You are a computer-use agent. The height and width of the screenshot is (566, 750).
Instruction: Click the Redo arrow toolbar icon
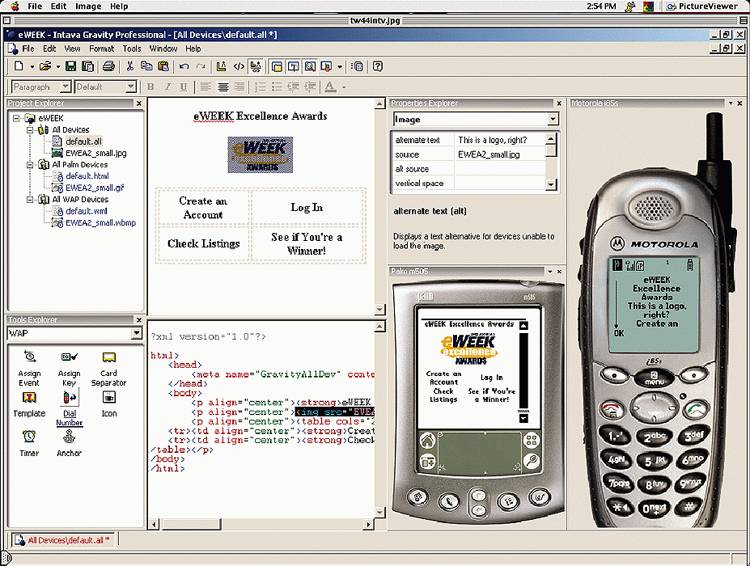click(201, 67)
